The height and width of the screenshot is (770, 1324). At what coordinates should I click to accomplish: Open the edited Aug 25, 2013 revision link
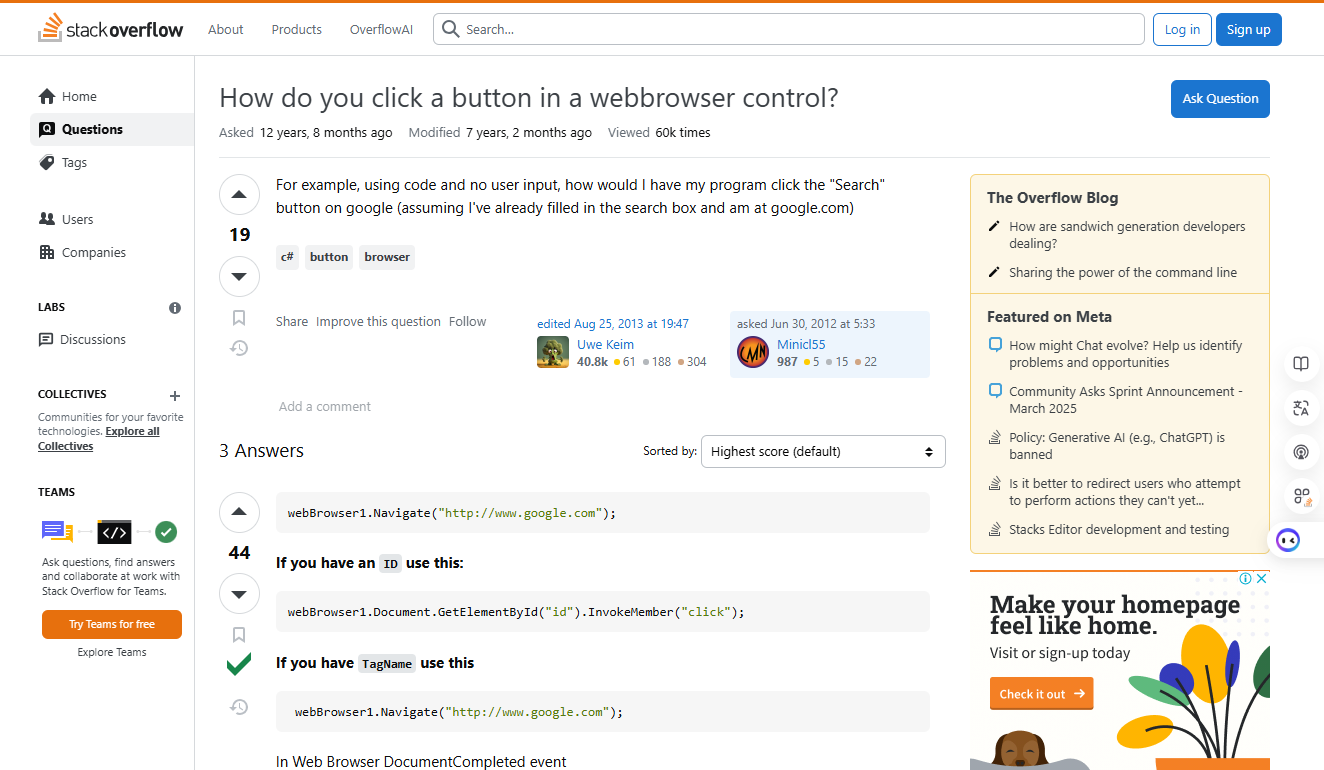[x=613, y=324]
